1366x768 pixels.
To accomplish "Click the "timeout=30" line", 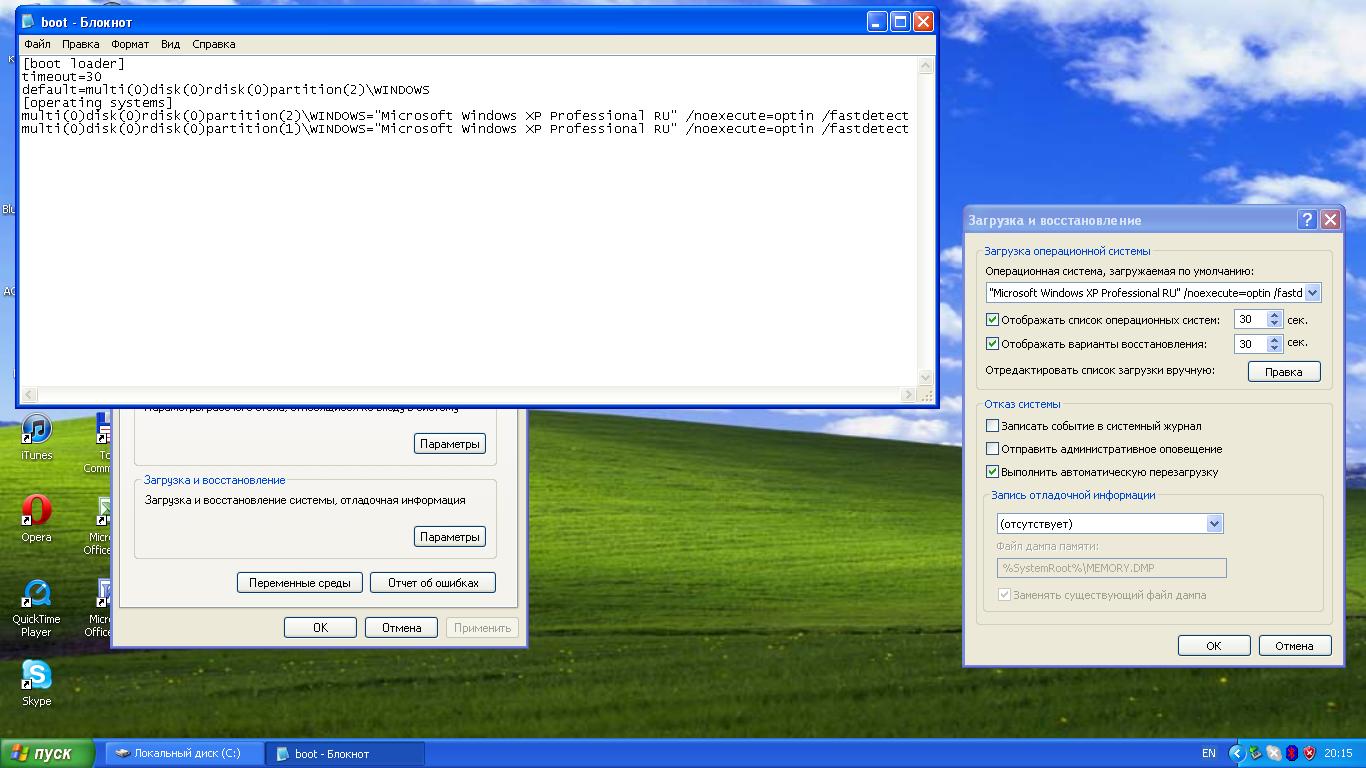I will pyautogui.click(x=62, y=77).
